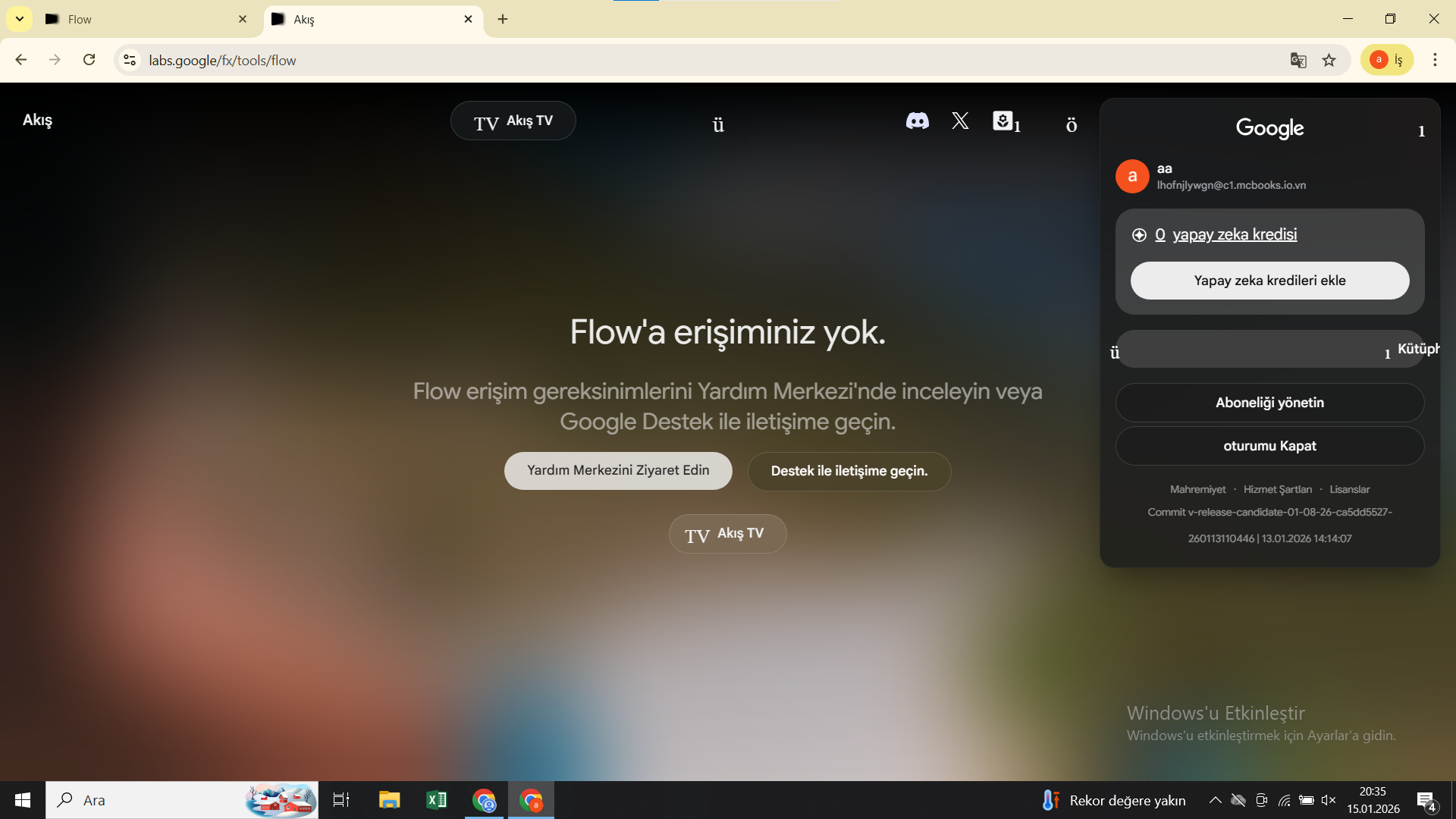Click the battery tray icon
Image resolution: width=1456 pixels, height=819 pixels.
pos(1307,800)
